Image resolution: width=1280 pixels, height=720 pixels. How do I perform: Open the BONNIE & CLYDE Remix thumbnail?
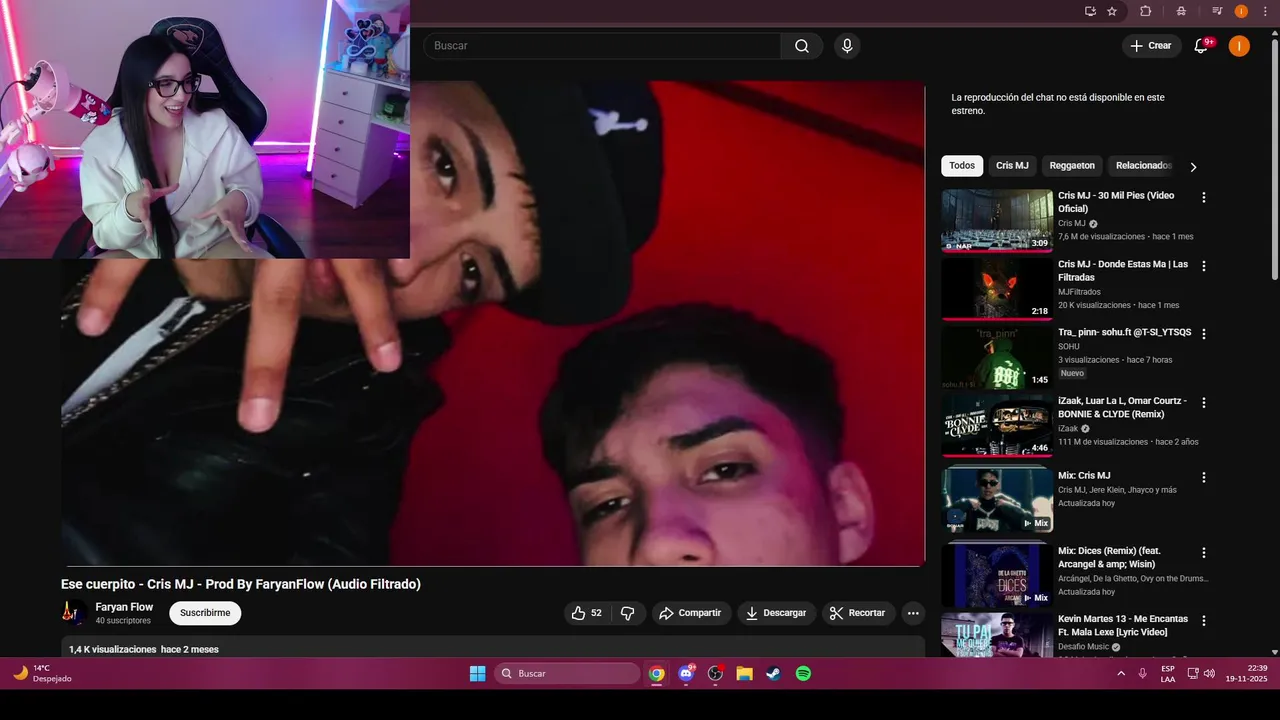tap(997, 425)
